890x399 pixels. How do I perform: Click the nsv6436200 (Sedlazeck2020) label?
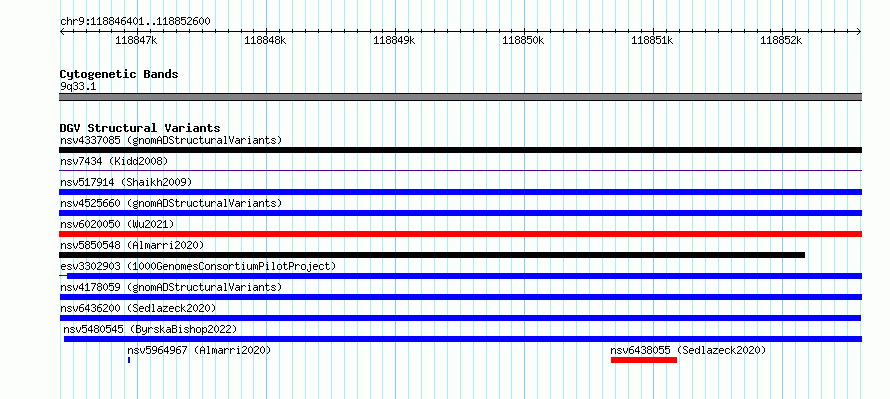[x=138, y=308]
